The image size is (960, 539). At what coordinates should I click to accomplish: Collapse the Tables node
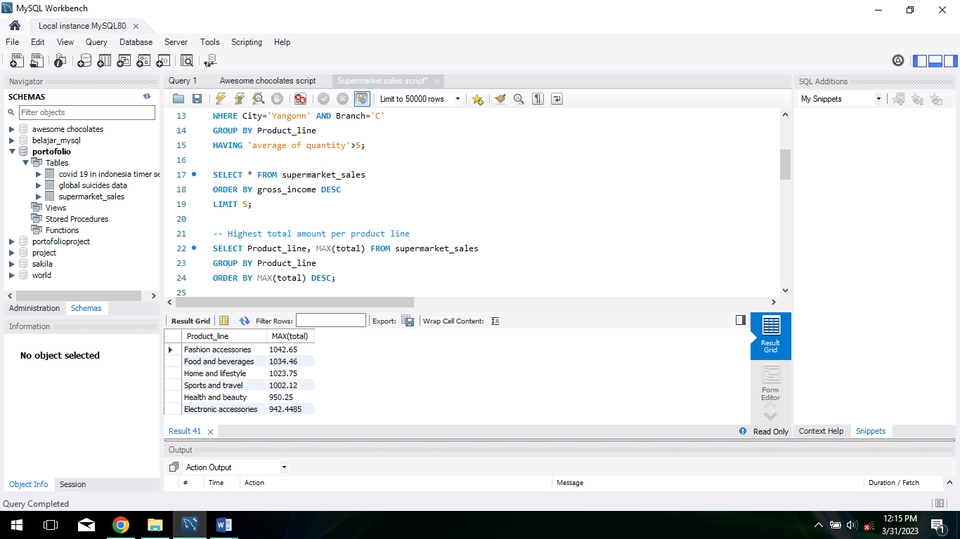(x=25, y=163)
